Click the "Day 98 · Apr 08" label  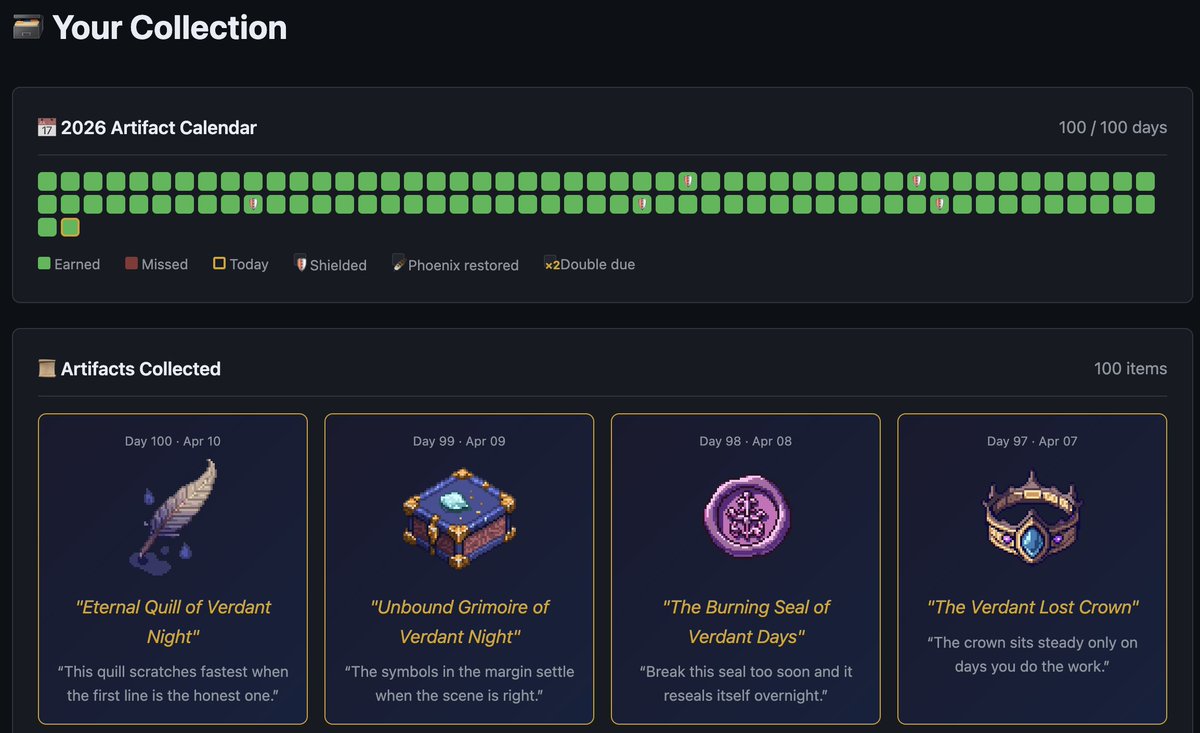tap(745, 441)
